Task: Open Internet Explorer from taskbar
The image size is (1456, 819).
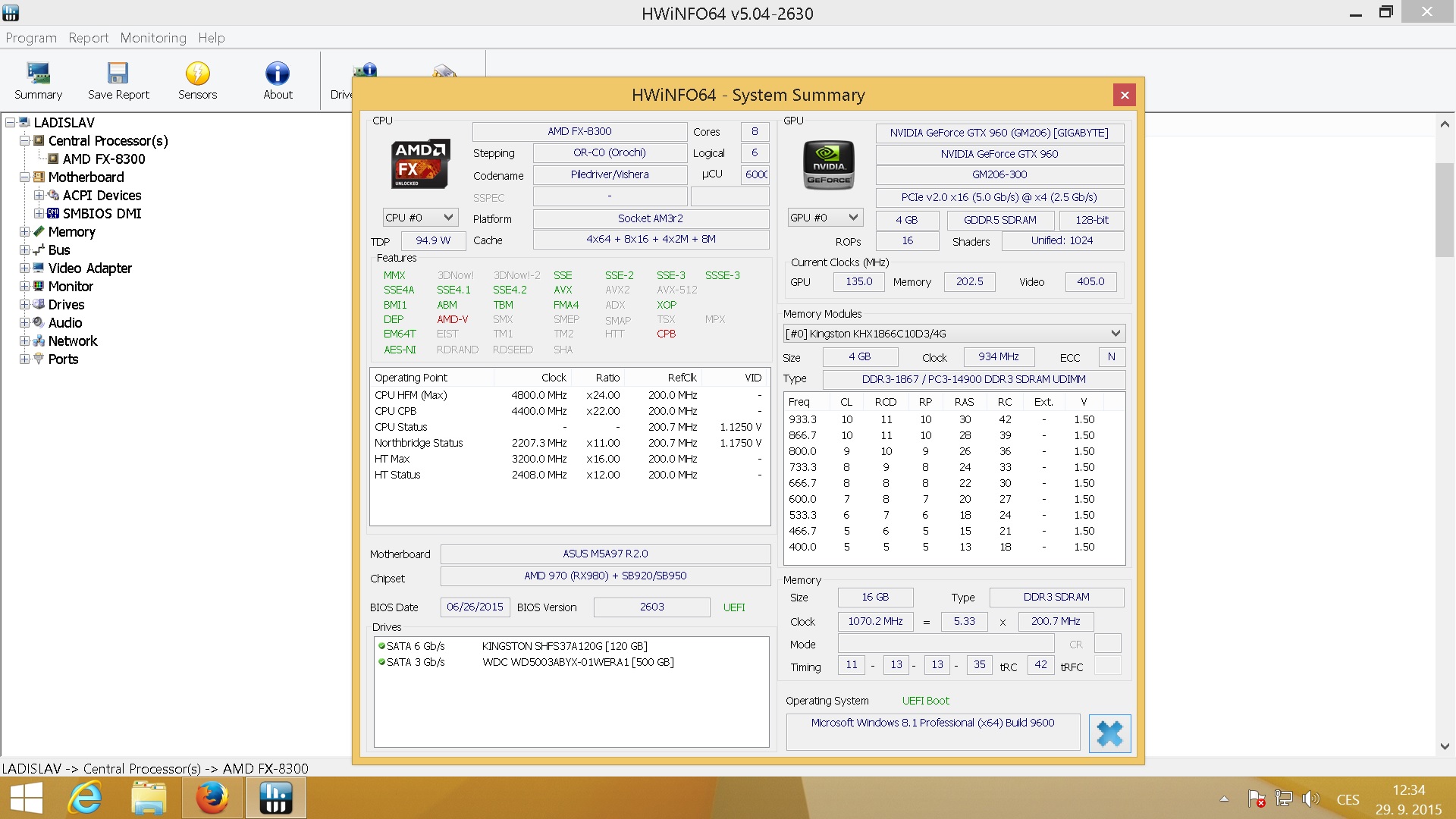Action: pos(85,798)
